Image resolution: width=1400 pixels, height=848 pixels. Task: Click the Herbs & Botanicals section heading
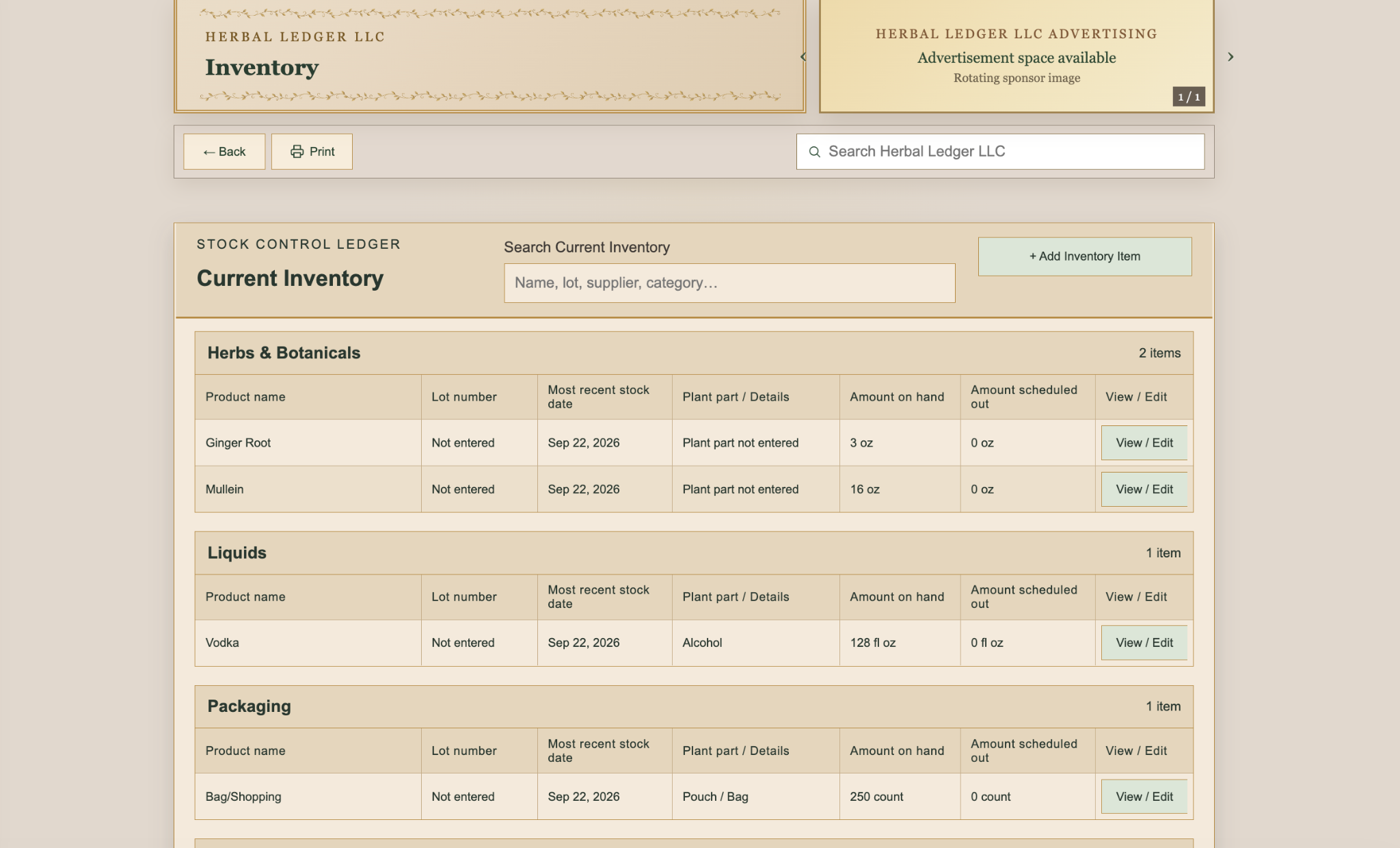[284, 353]
